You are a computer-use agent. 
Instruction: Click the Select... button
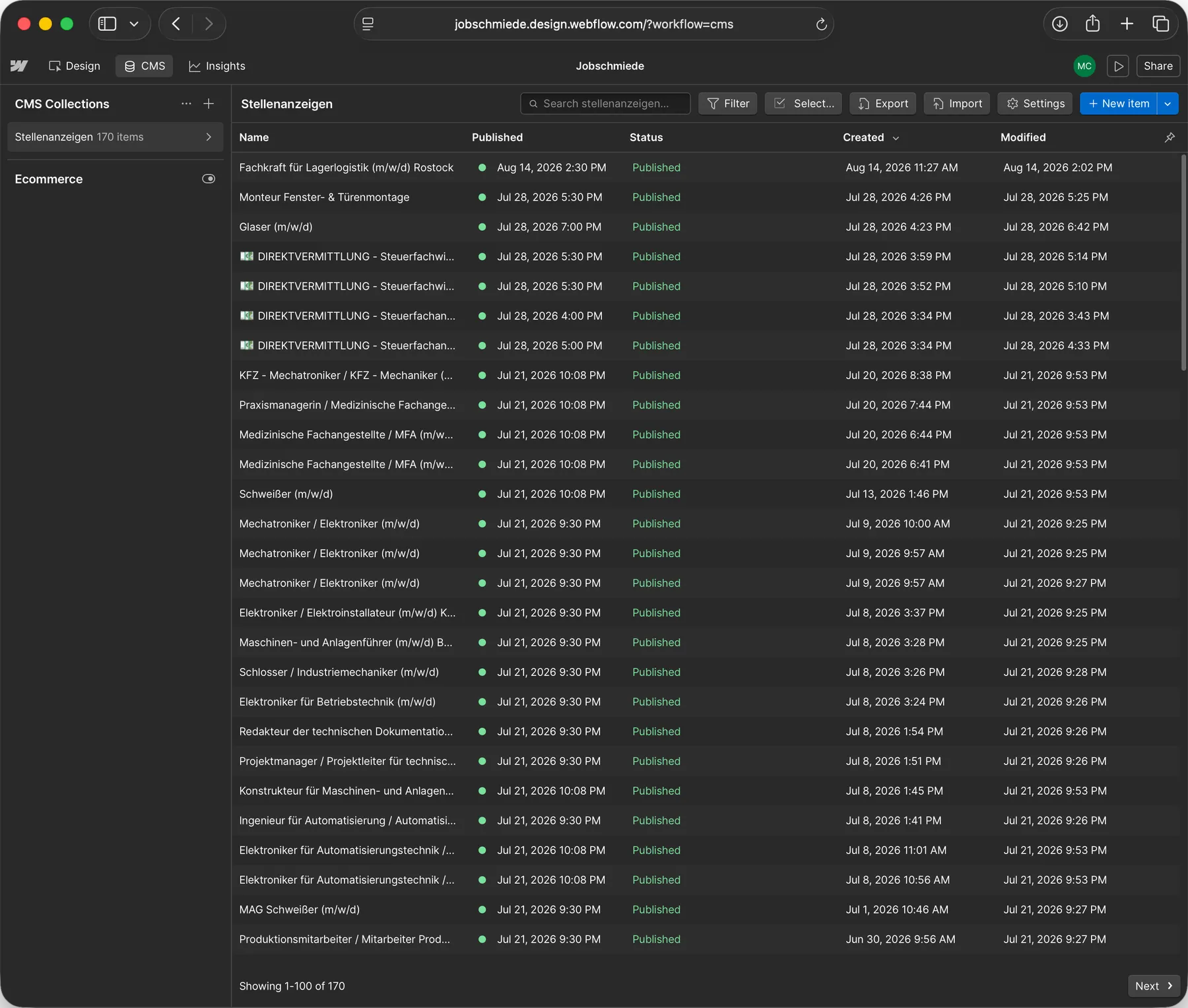point(803,104)
